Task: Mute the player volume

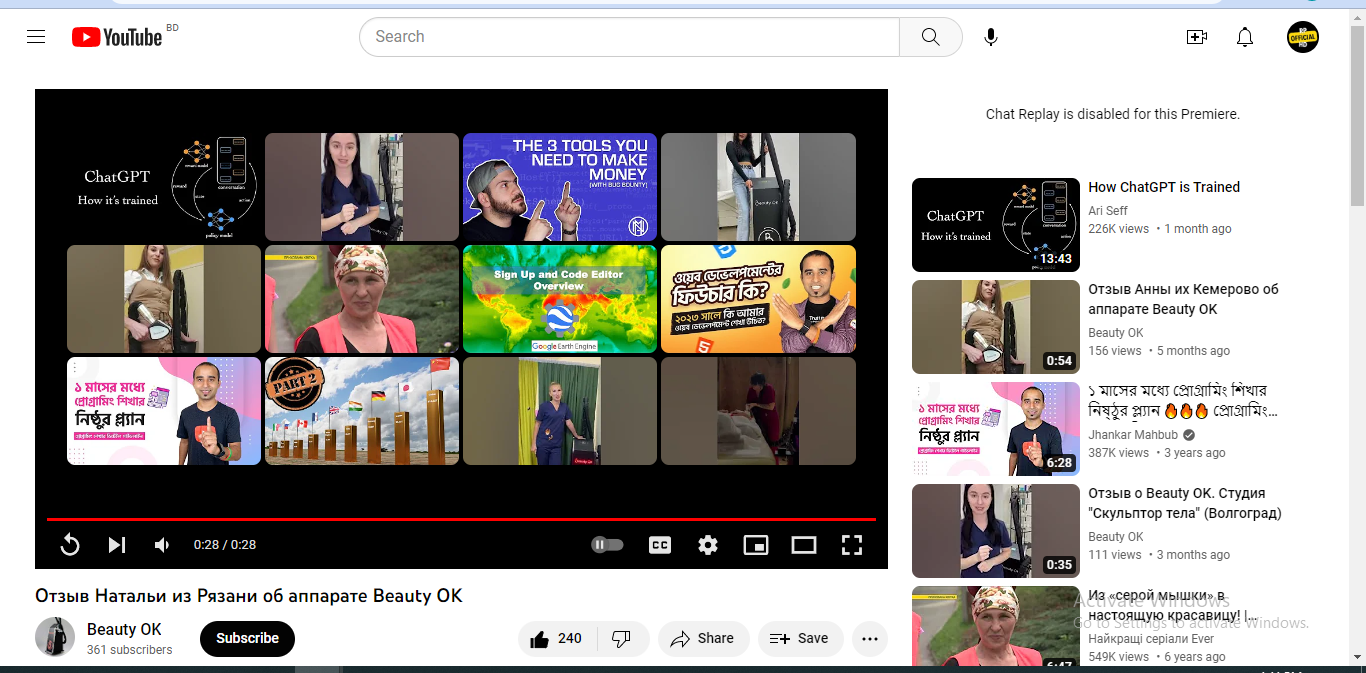Action: (162, 545)
